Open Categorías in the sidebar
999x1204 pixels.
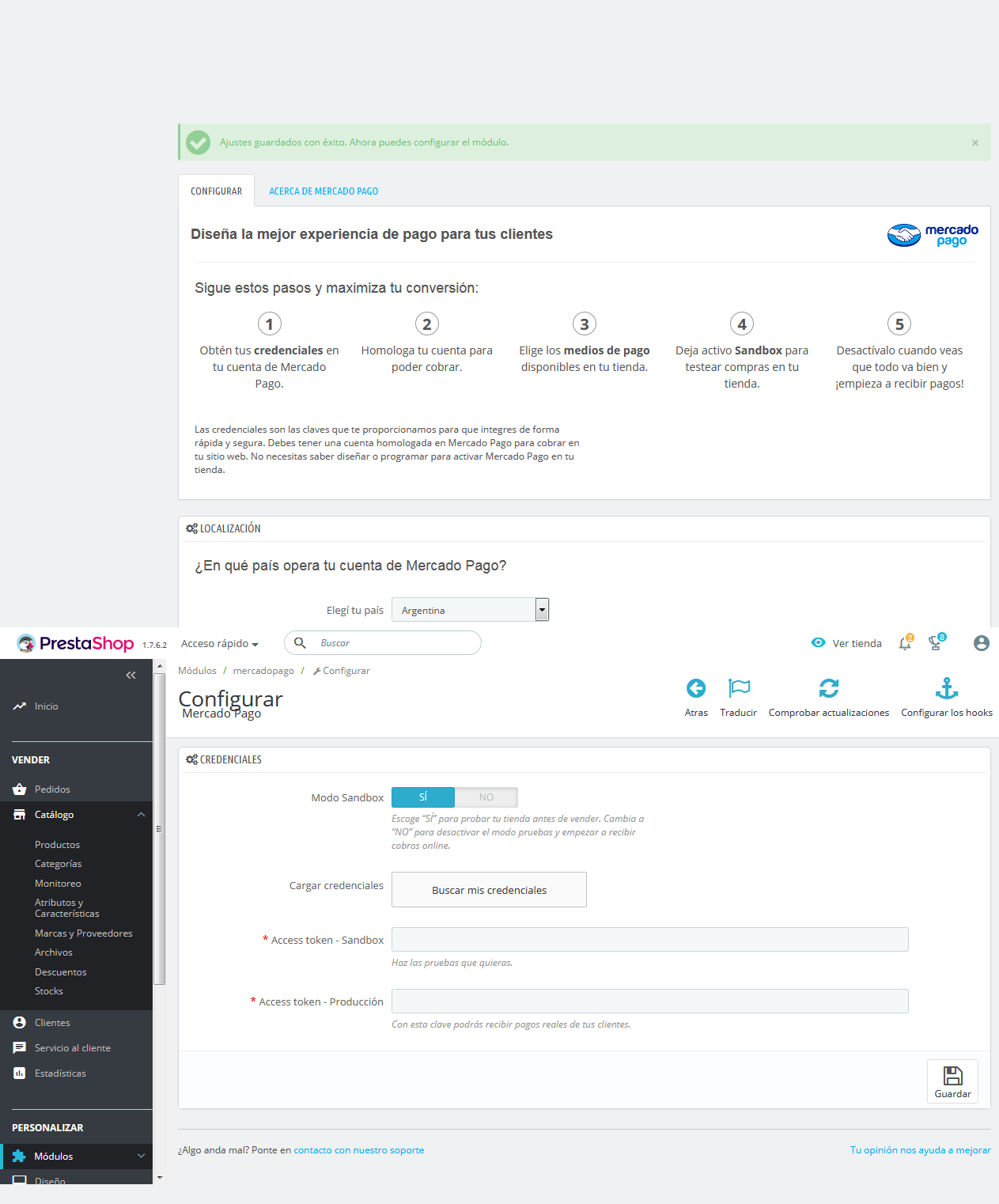point(58,864)
